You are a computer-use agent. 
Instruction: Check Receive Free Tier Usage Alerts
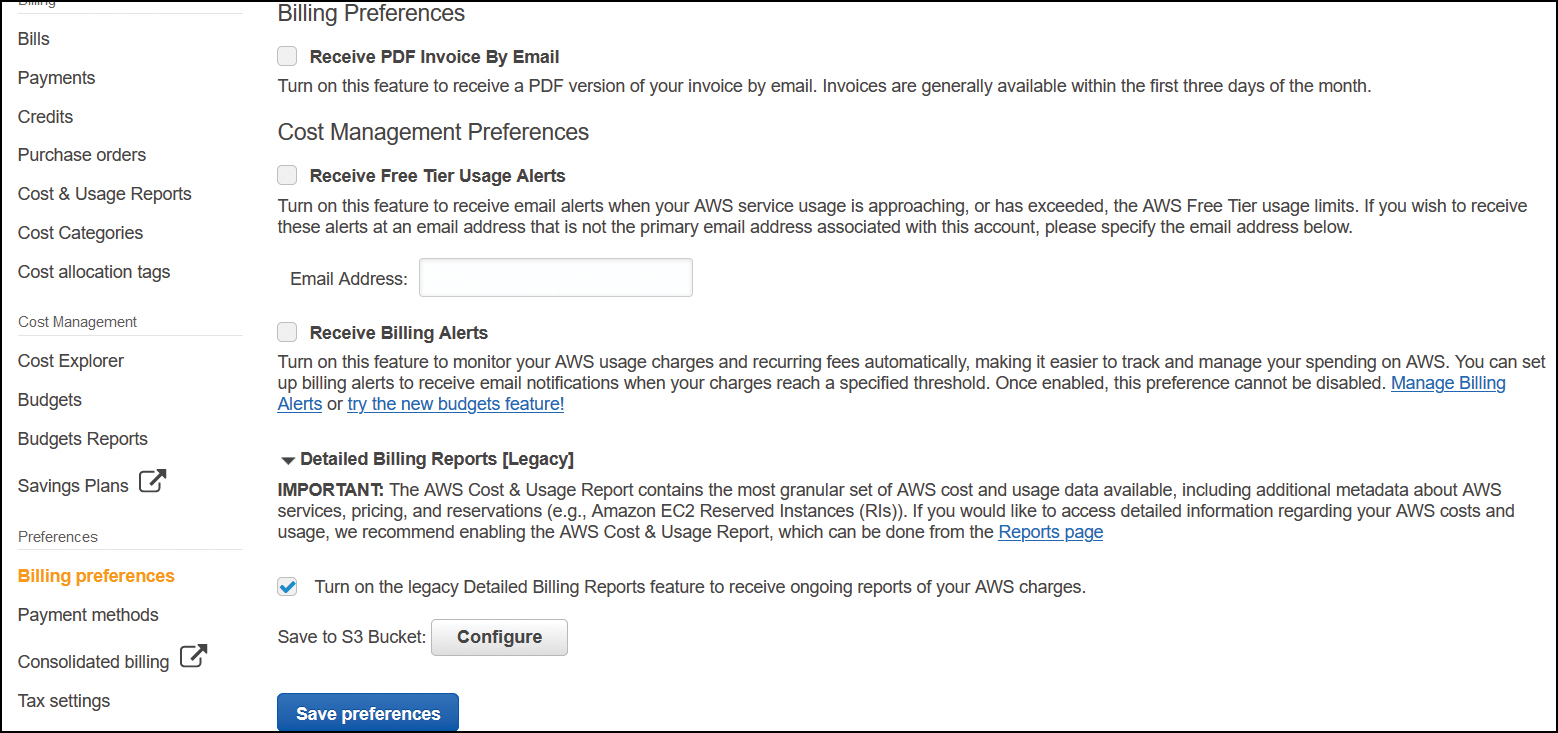coord(287,175)
